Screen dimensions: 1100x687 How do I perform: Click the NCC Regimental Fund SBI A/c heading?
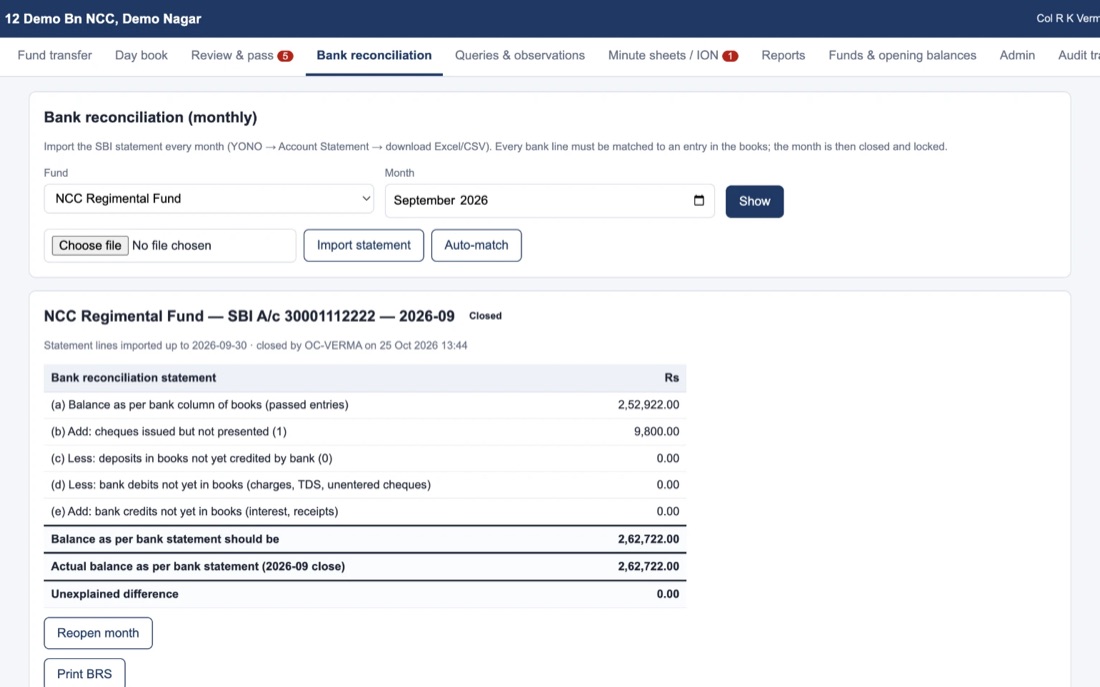click(249, 316)
